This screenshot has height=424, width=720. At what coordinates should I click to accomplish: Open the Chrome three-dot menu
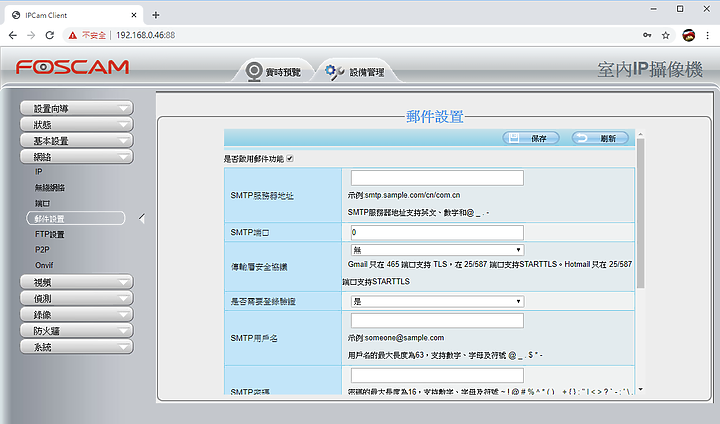tap(707, 35)
